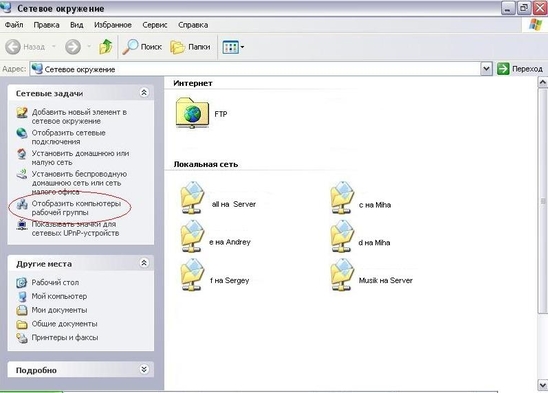Open the 'all на Server' network folder icon
The width and height of the screenshot is (548, 393).
point(192,198)
